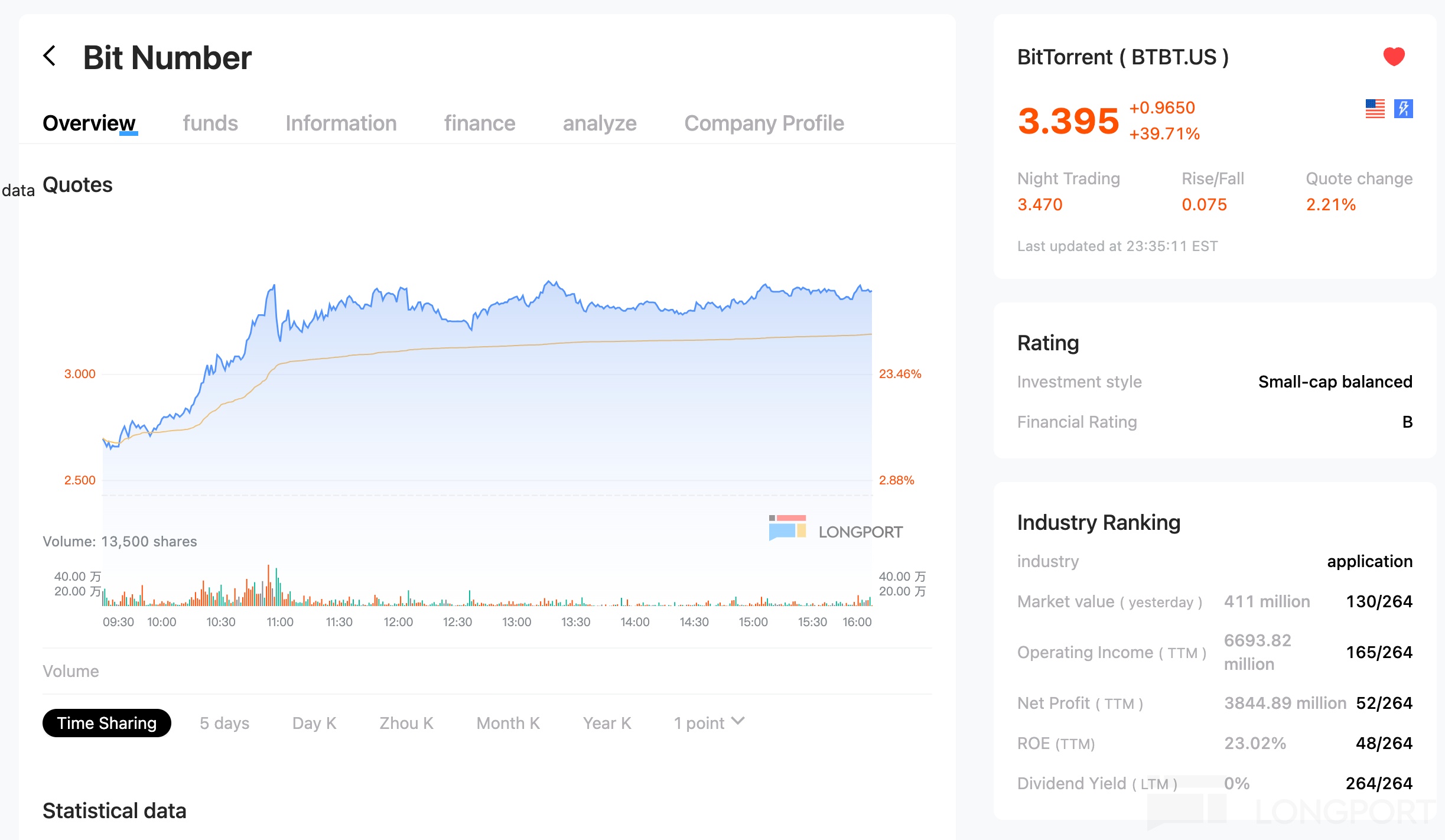Click the Last updated timestamp text
This screenshot has width=1445, height=840.
click(1117, 246)
